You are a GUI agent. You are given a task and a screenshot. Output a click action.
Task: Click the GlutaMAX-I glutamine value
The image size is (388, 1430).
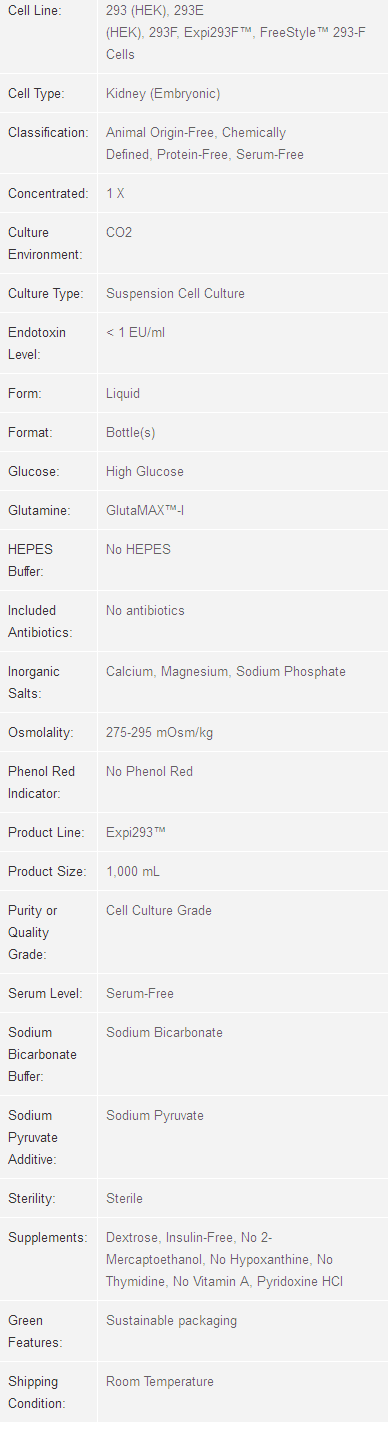click(x=145, y=511)
